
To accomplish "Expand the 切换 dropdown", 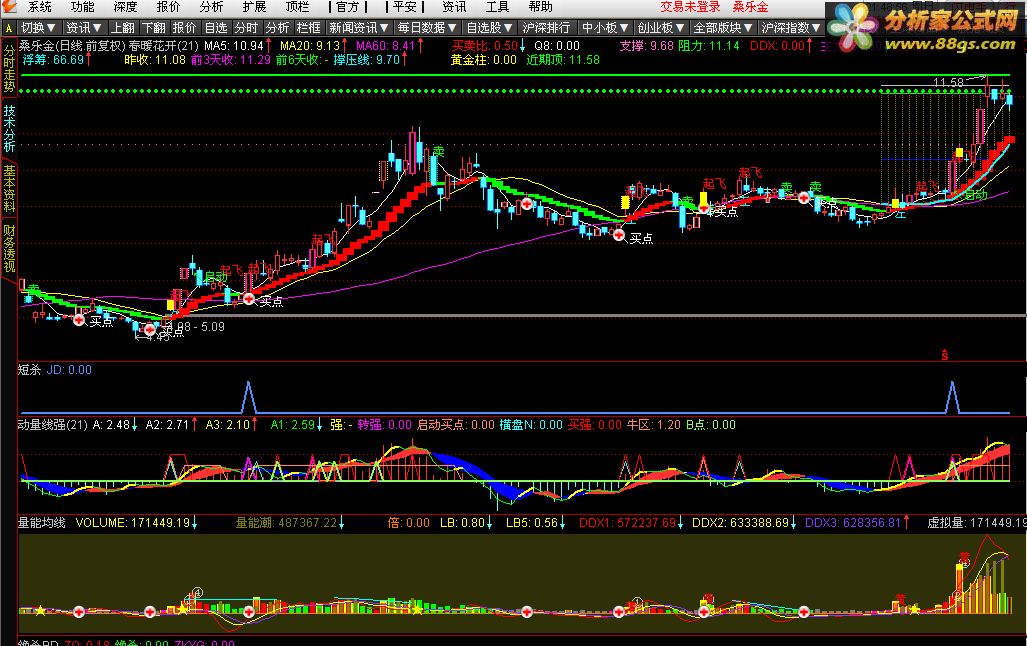I will pyautogui.click(x=38, y=28).
